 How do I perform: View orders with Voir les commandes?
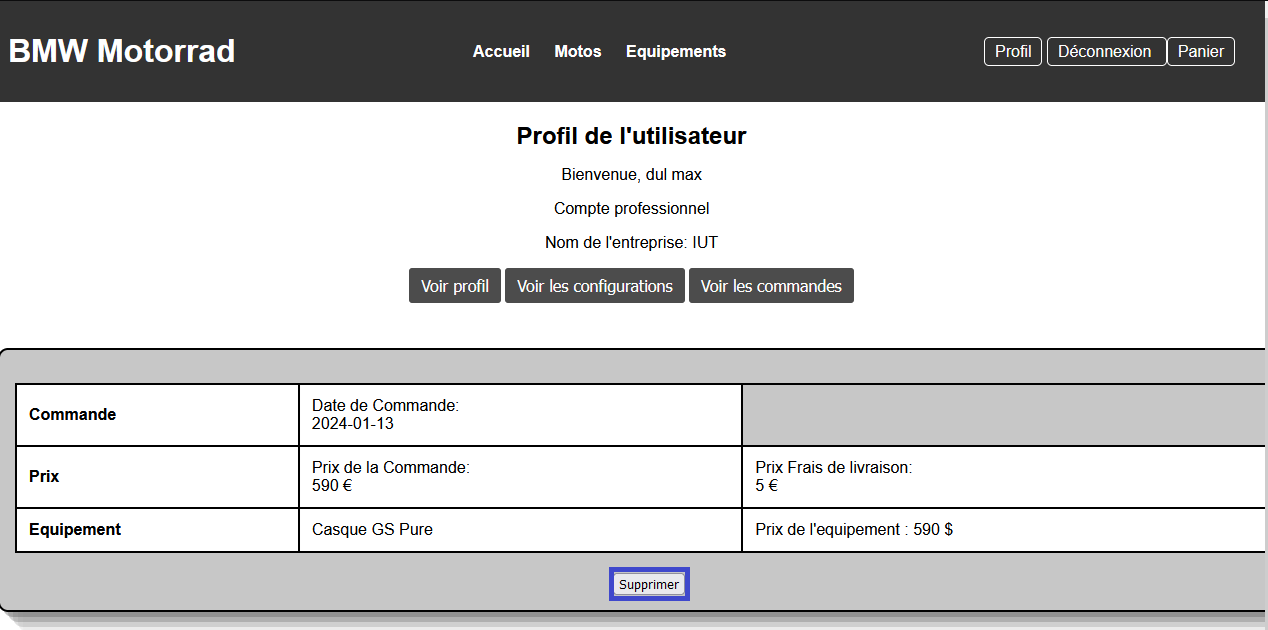pos(771,286)
